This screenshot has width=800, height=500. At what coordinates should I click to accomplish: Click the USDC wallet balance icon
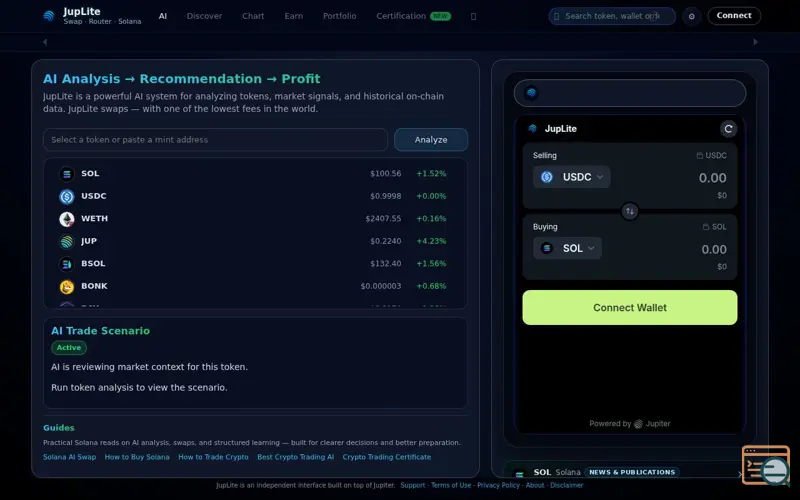pos(699,156)
